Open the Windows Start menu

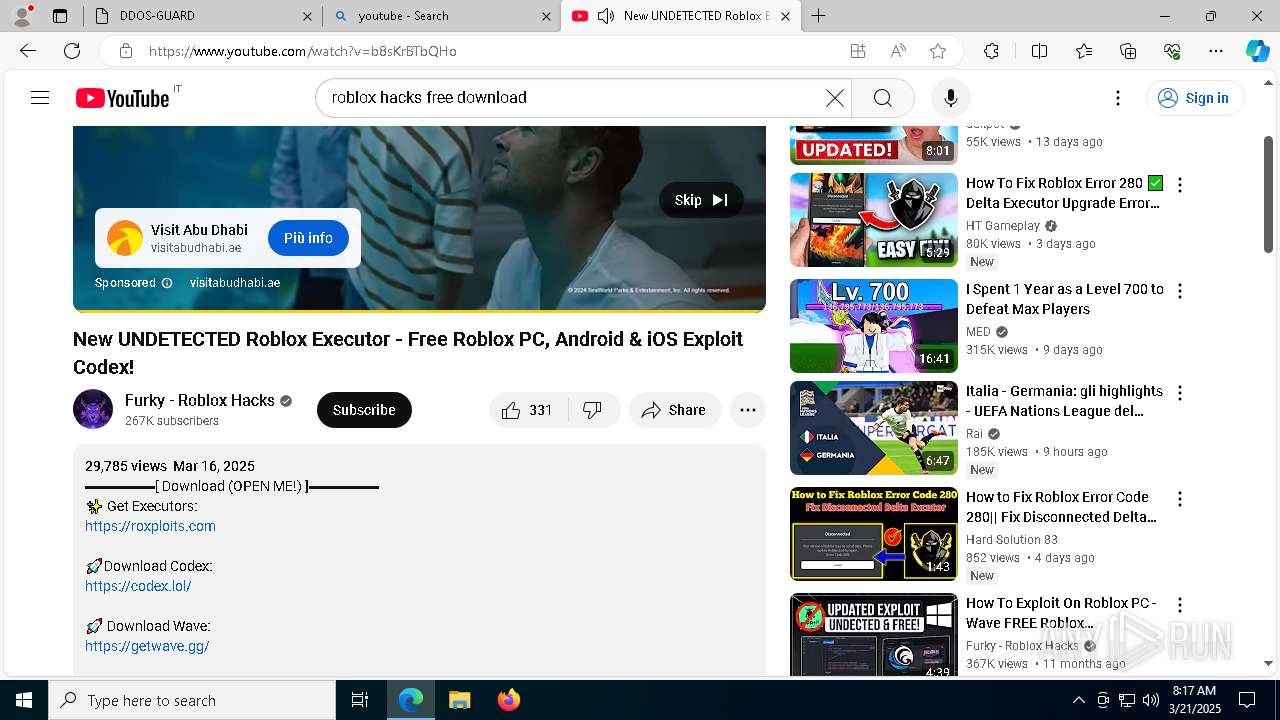coord(24,700)
